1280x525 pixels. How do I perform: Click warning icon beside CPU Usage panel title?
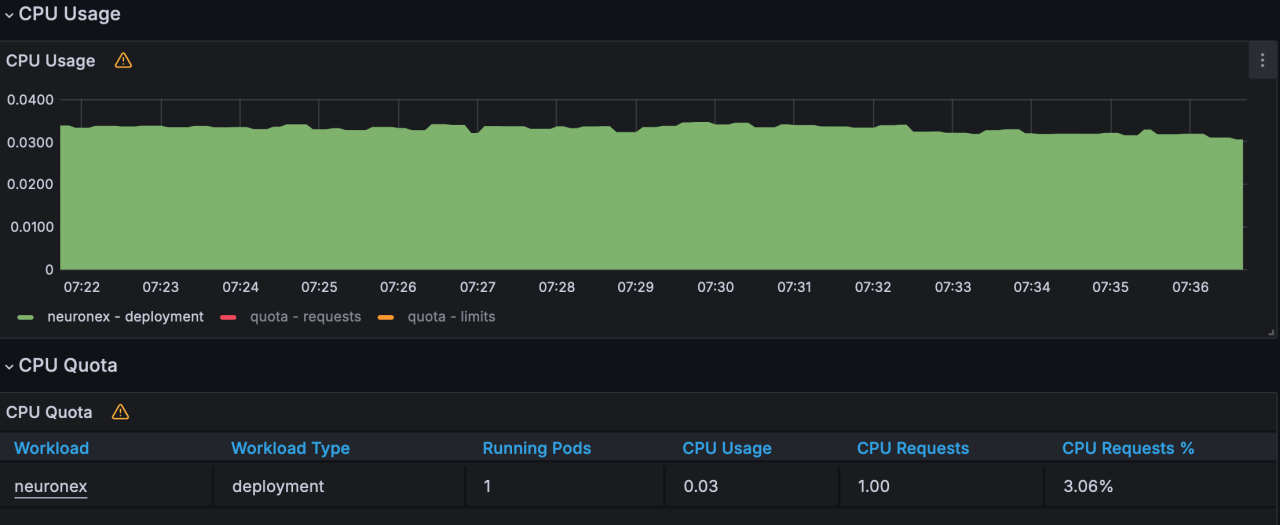tap(123, 60)
